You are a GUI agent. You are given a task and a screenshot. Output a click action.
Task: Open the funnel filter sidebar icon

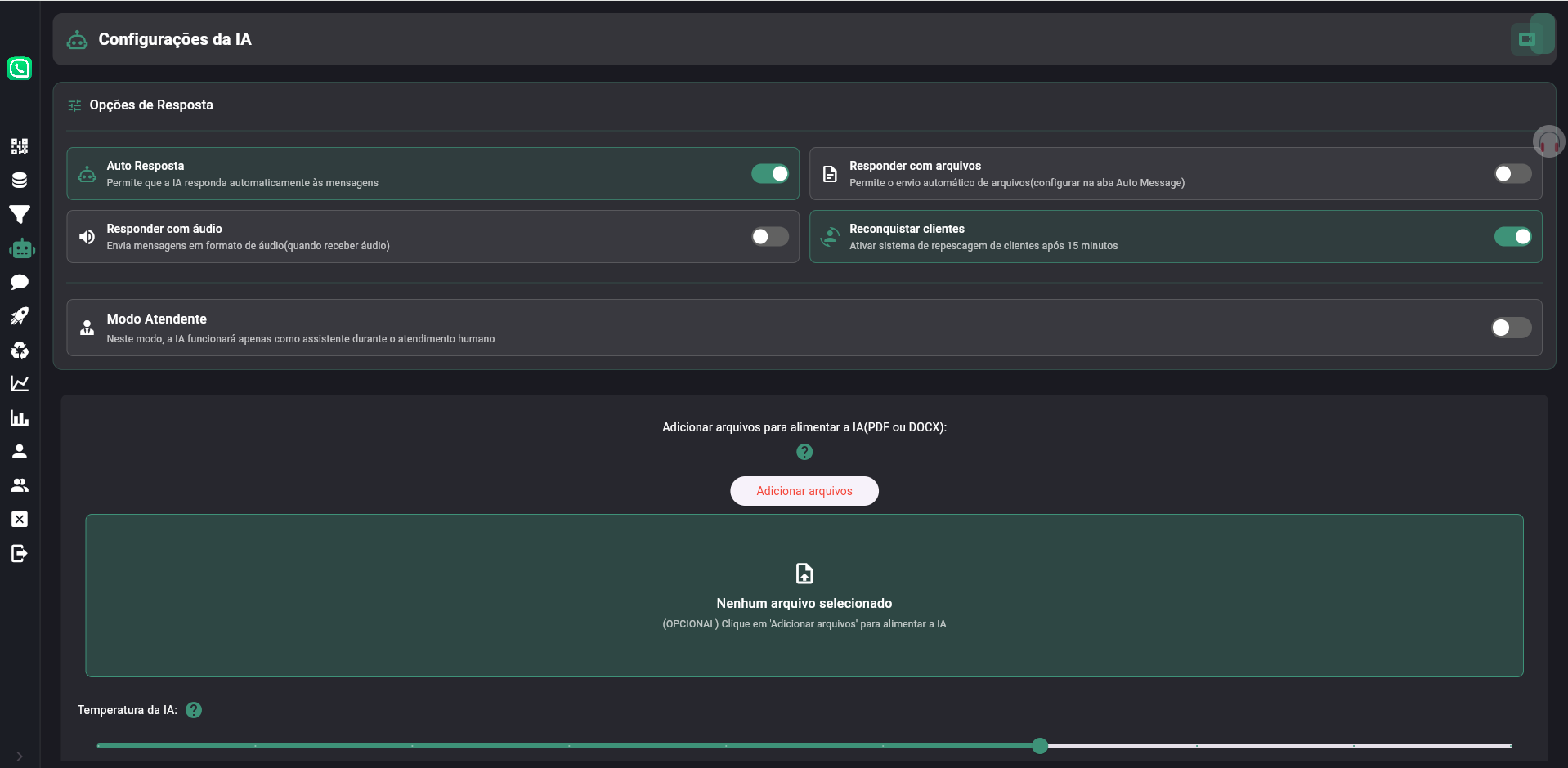click(20, 215)
